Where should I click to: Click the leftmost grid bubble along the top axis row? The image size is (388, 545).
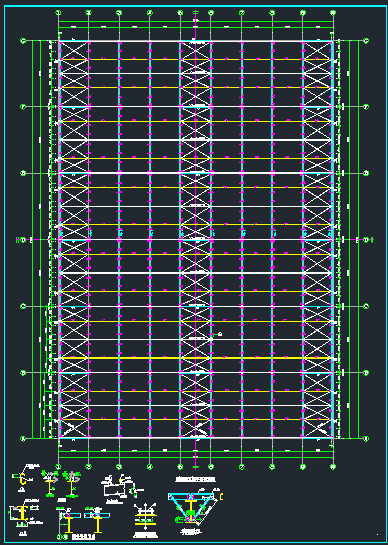58,13
